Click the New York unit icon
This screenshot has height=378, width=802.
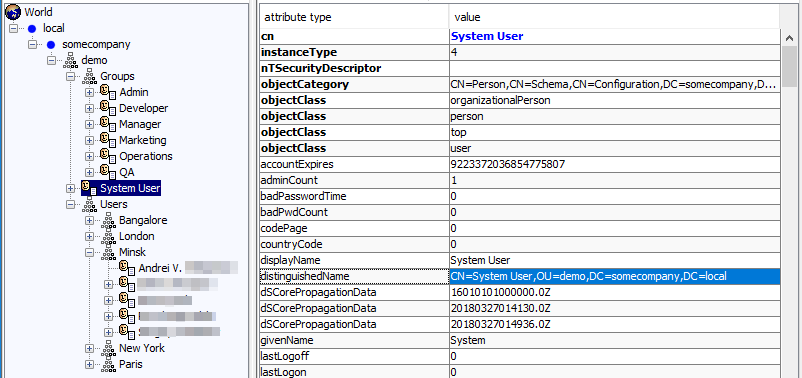108,348
